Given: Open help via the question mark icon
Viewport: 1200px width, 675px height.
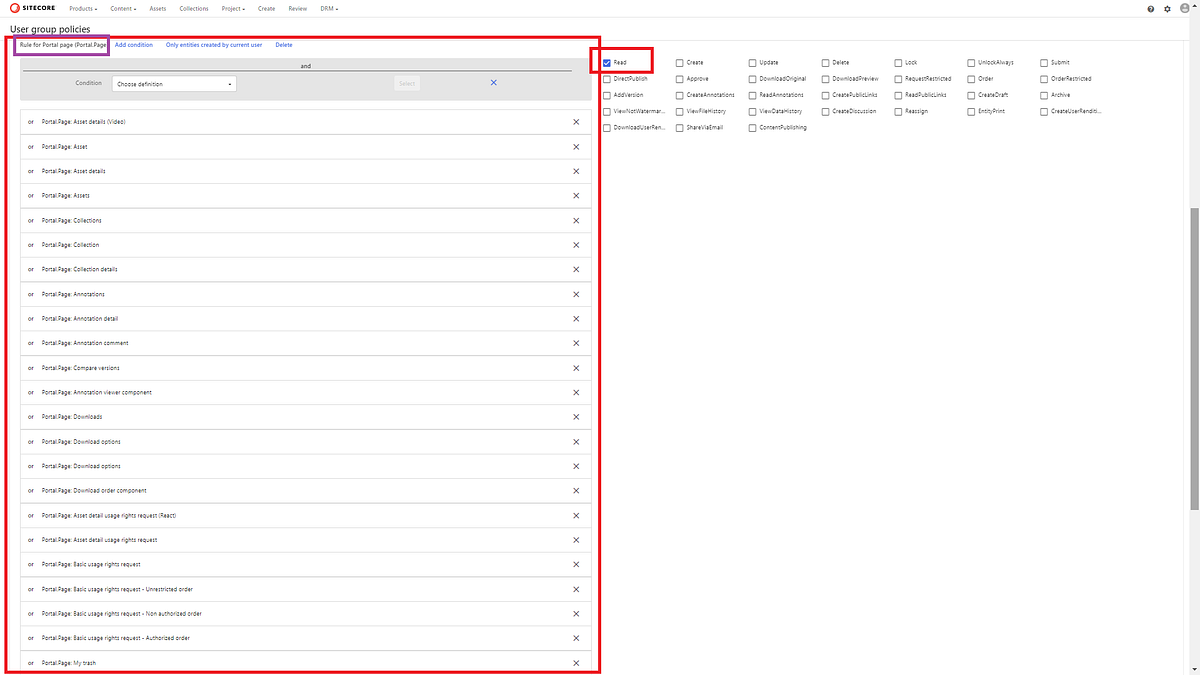Looking at the screenshot, I should tap(1149, 8).
